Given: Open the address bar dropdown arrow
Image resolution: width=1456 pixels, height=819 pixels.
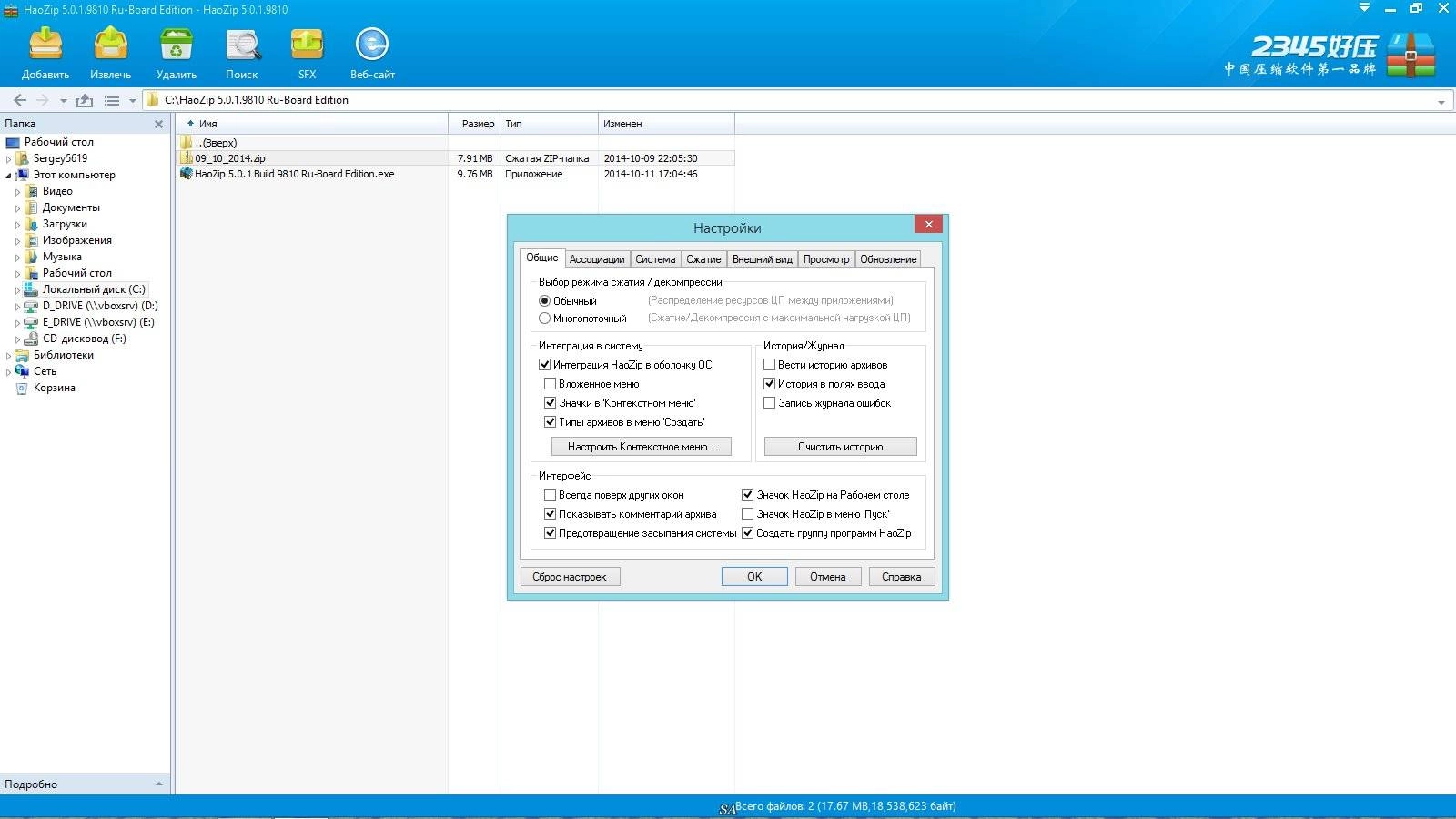Looking at the screenshot, I should (1441, 101).
